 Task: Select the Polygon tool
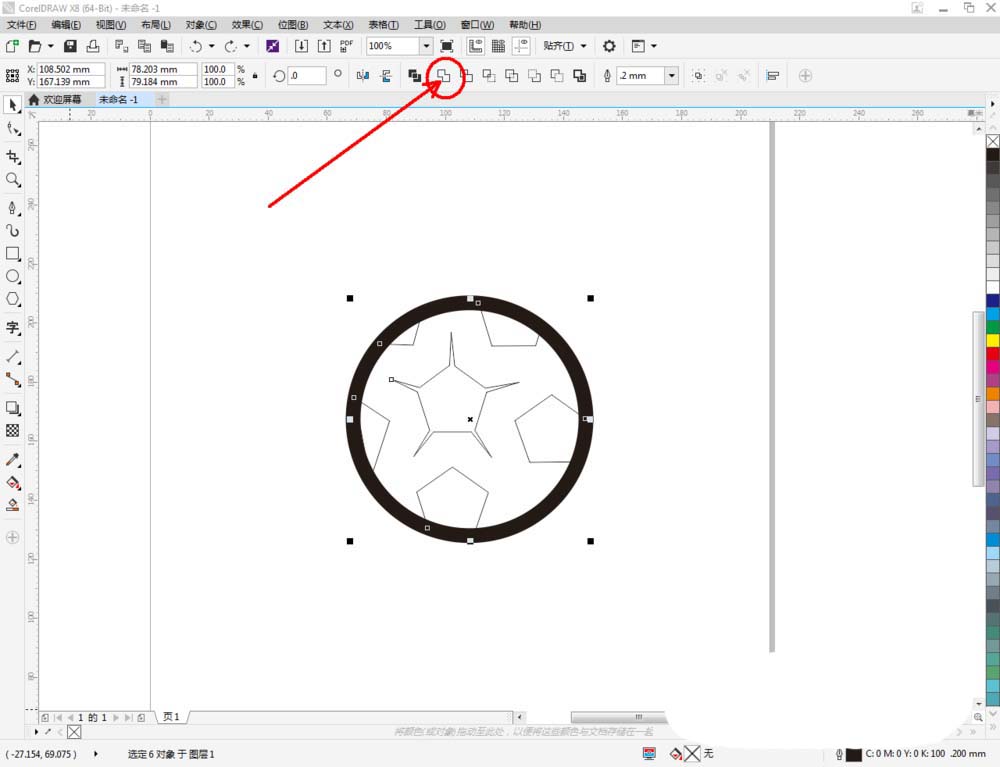point(12,299)
